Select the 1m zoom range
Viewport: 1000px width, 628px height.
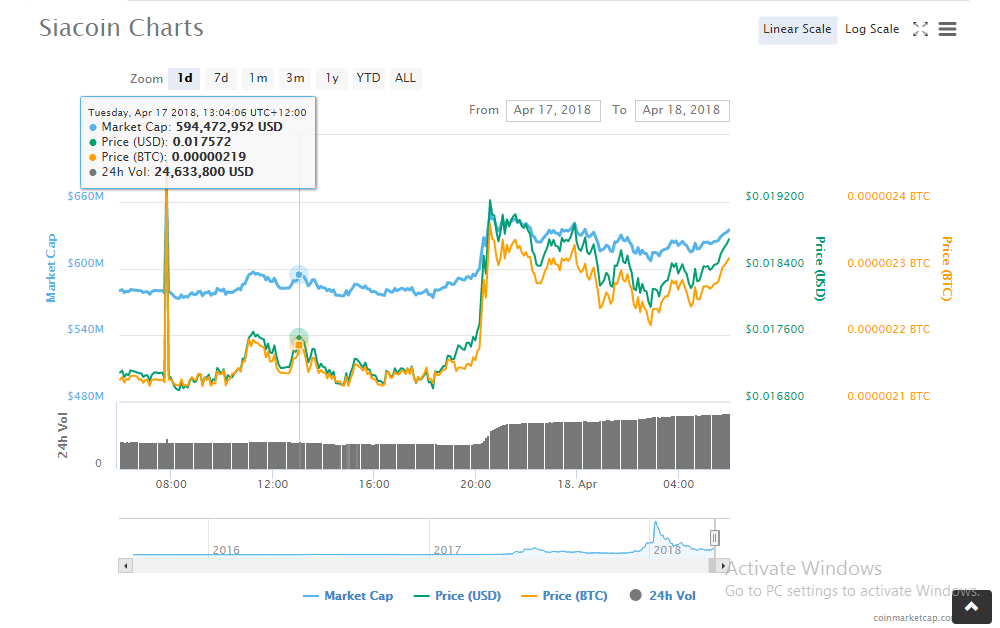click(258, 78)
